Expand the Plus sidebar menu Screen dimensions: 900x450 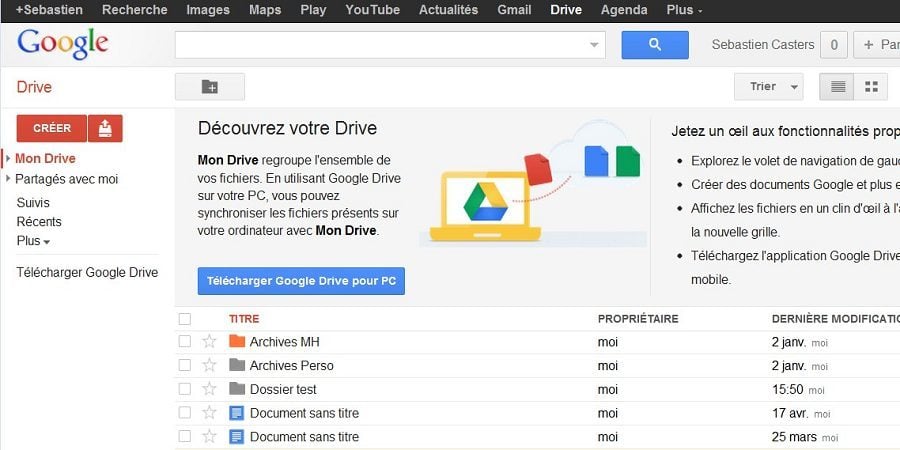point(33,241)
